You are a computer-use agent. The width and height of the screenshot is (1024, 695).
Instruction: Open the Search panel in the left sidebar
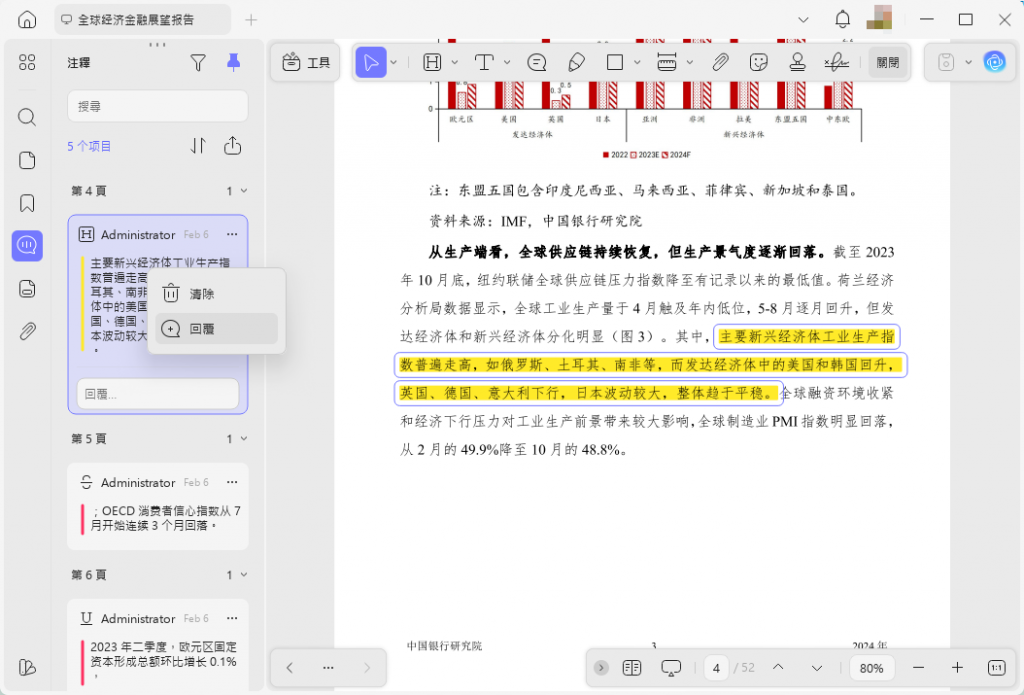click(x=26, y=116)
